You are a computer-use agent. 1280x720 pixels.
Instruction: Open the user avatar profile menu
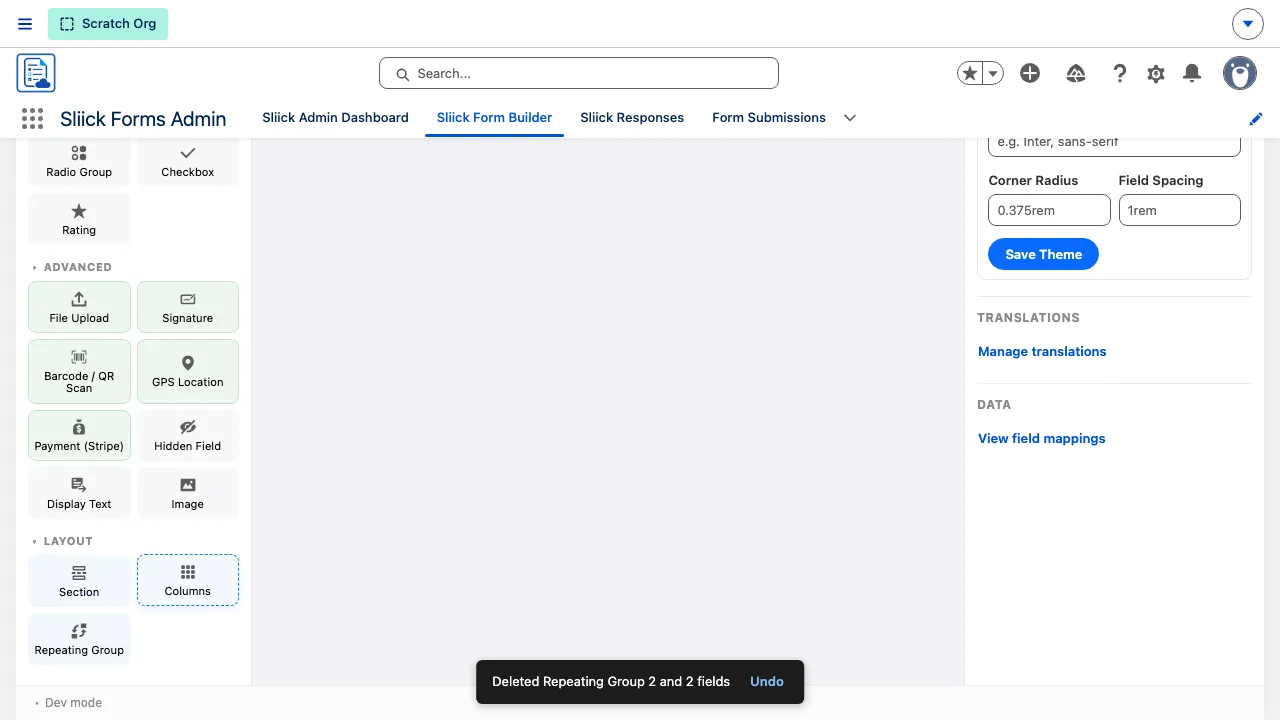pos(1240,73)
